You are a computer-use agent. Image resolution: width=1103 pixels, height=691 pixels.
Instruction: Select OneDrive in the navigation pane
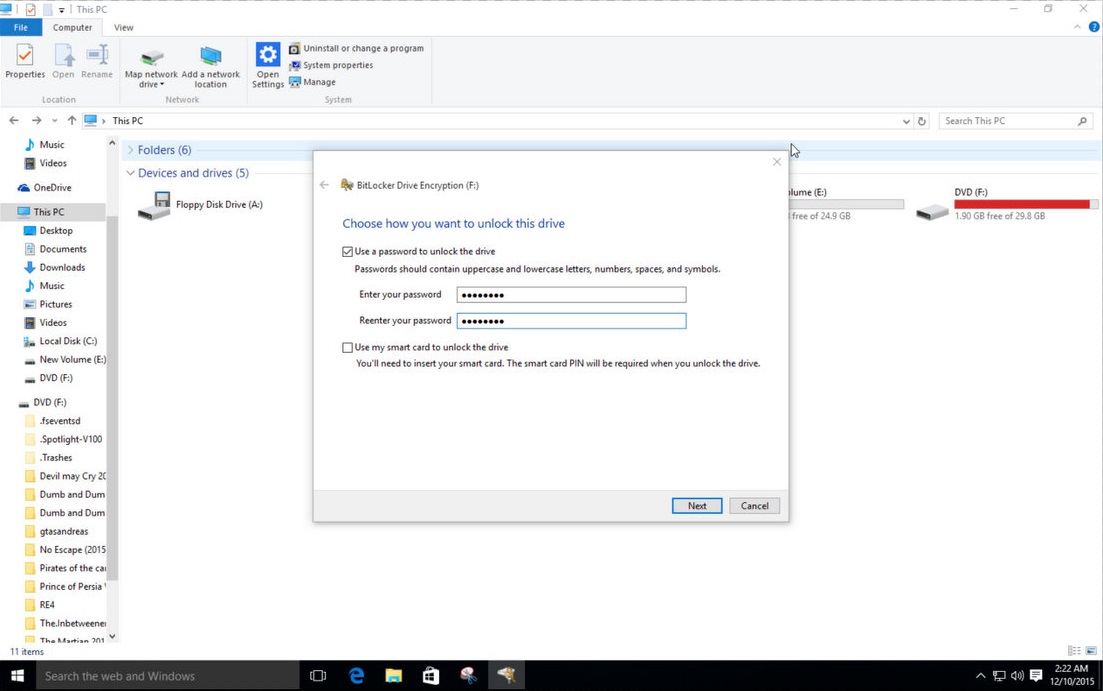44,188
